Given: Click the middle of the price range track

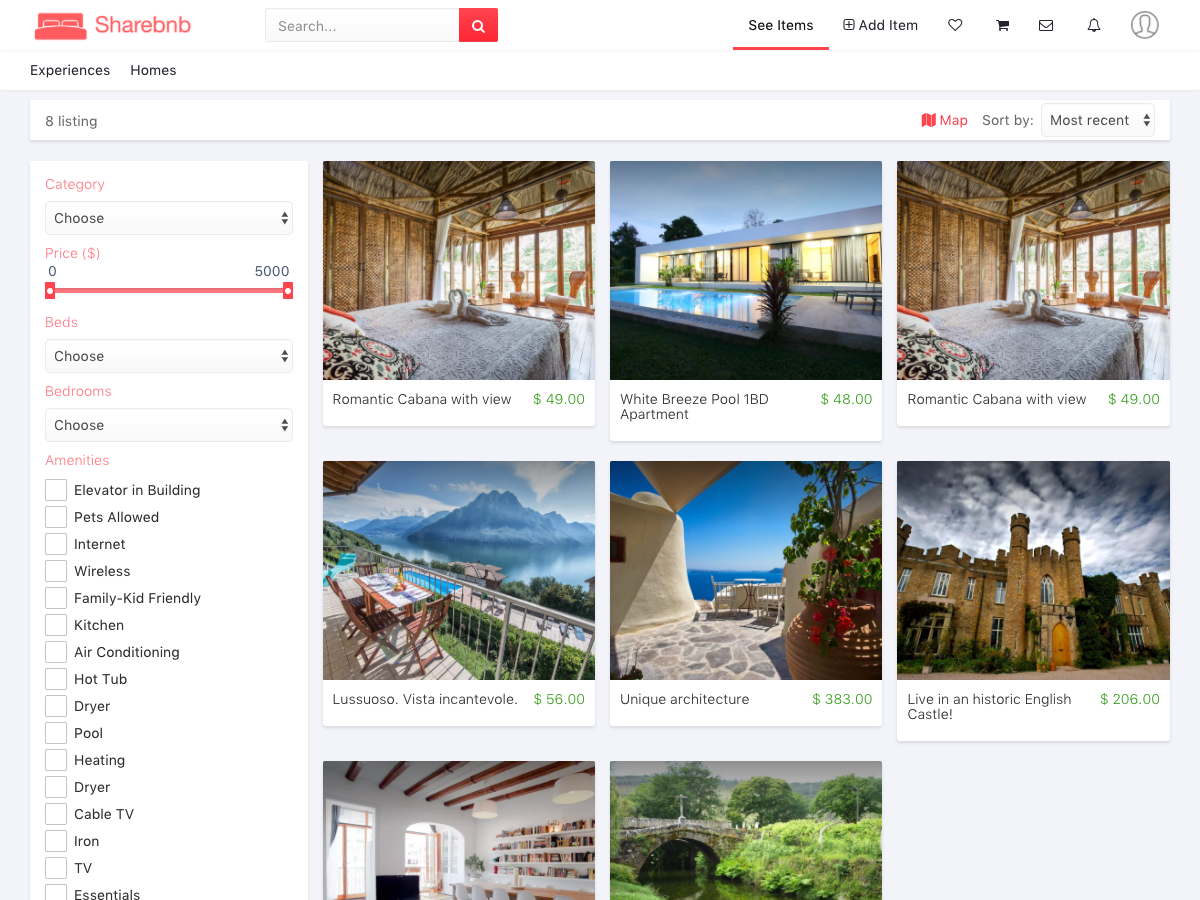Looking at the screenshot, I should tap(169, 291).
